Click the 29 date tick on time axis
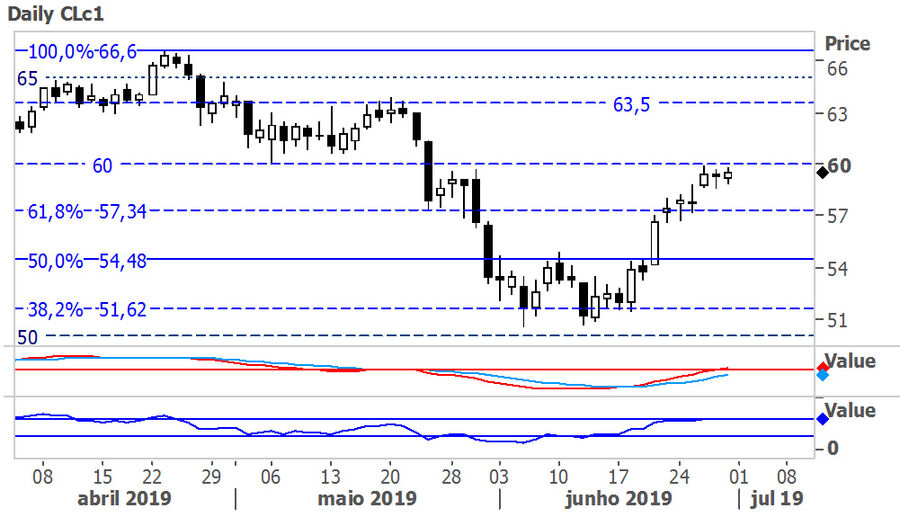900x517 pixels. (x=211, y=477)
